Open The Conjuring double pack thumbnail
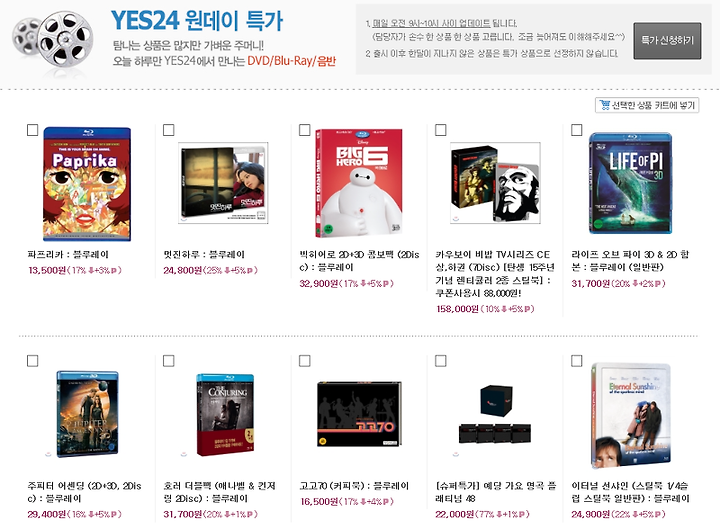720x529 pixels. point(225,415)
